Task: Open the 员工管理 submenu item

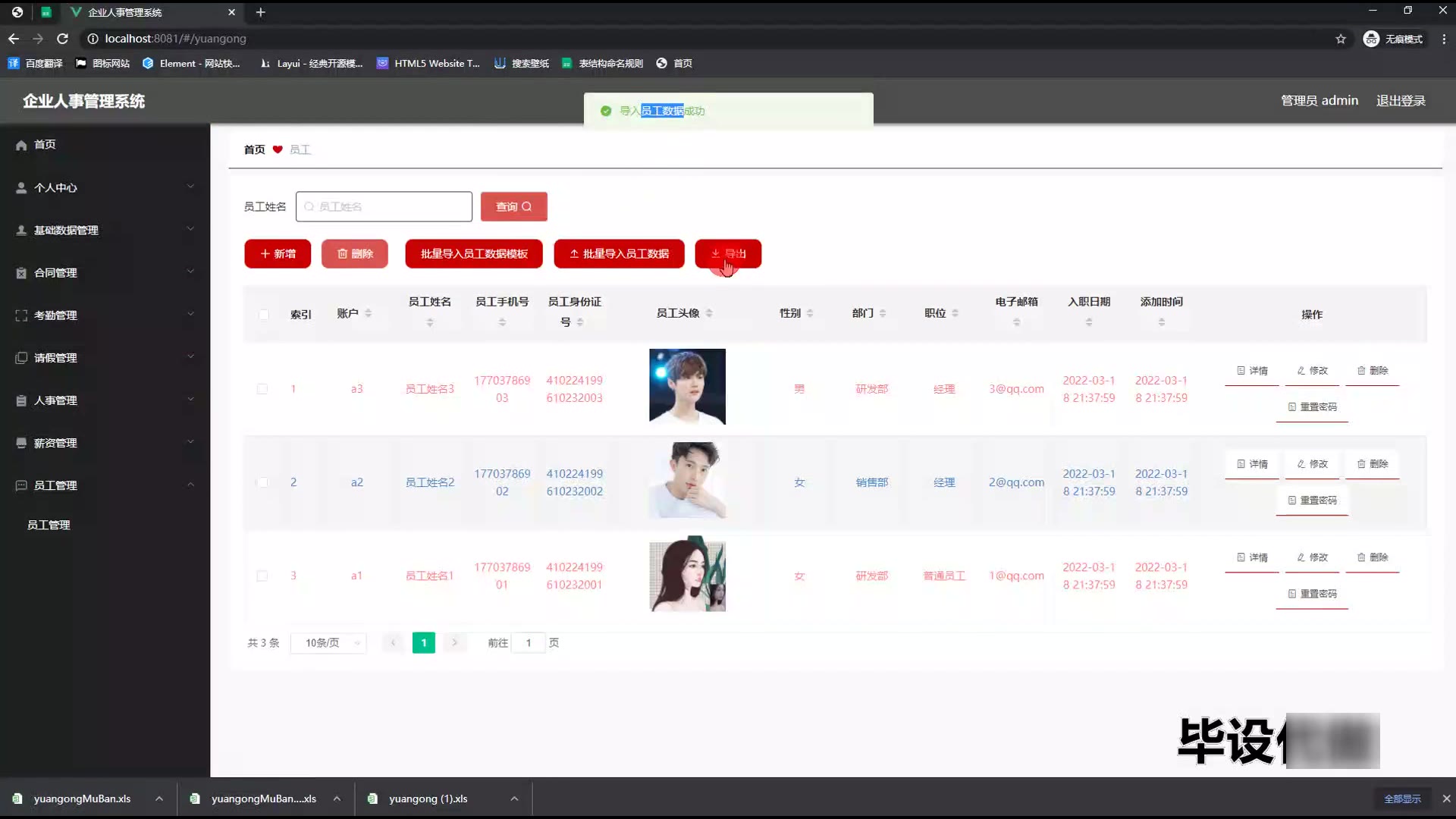Action: tap(49, 525)
